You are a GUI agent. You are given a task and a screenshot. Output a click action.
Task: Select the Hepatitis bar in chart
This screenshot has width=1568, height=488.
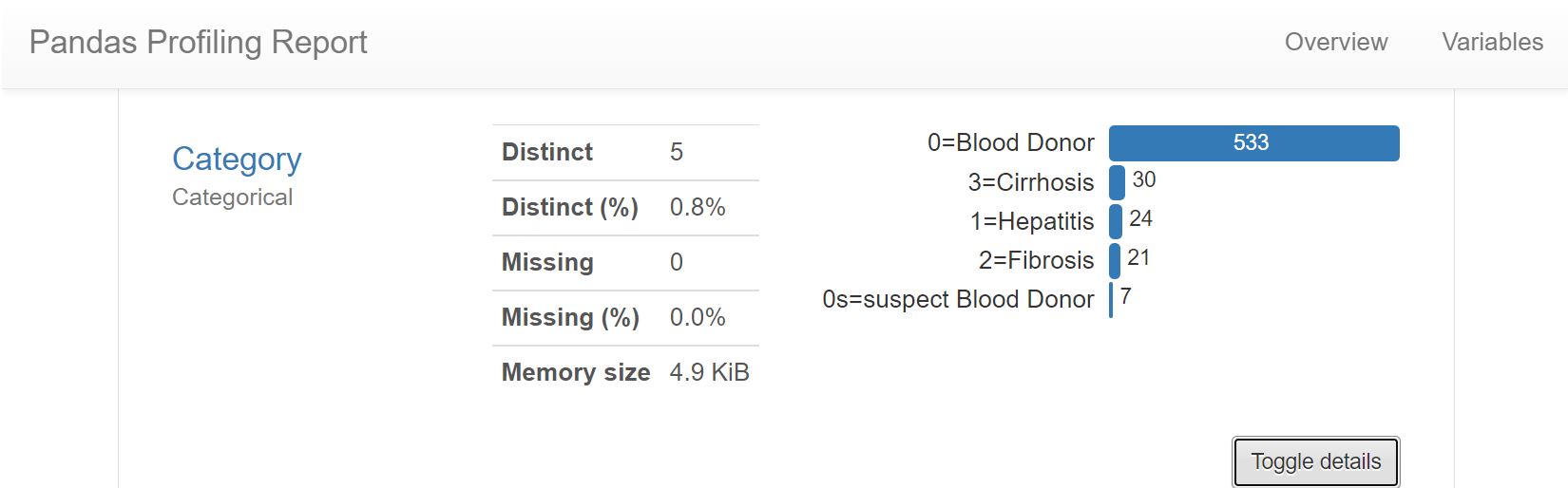pyautogui.click(x=1116, y=221)
